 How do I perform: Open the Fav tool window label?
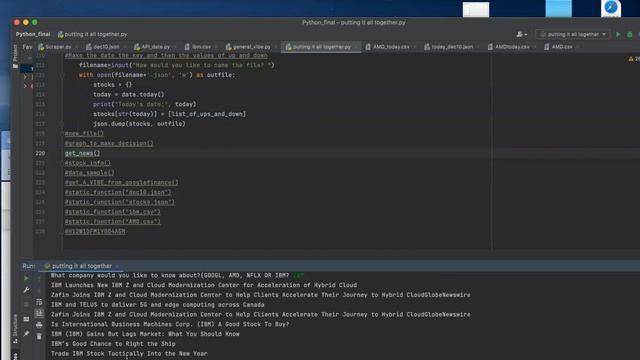click(27, 47)
